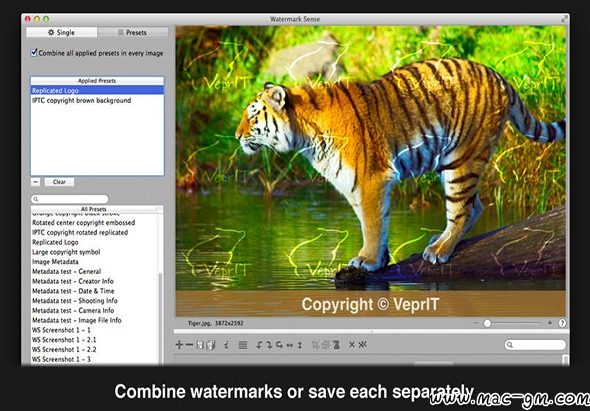Click the single X remove icon
Image resolution: width=590 pixels, height=411 pixels.
351,344
